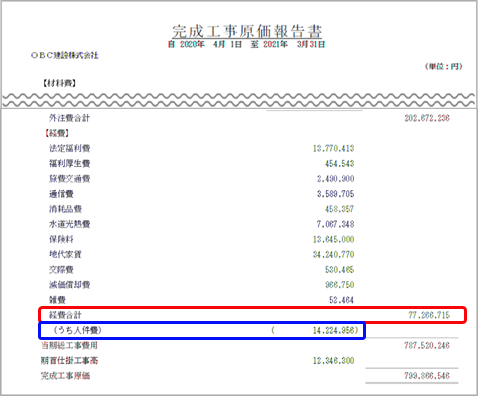Select the 当期総工事費用 label

(69, 345)
